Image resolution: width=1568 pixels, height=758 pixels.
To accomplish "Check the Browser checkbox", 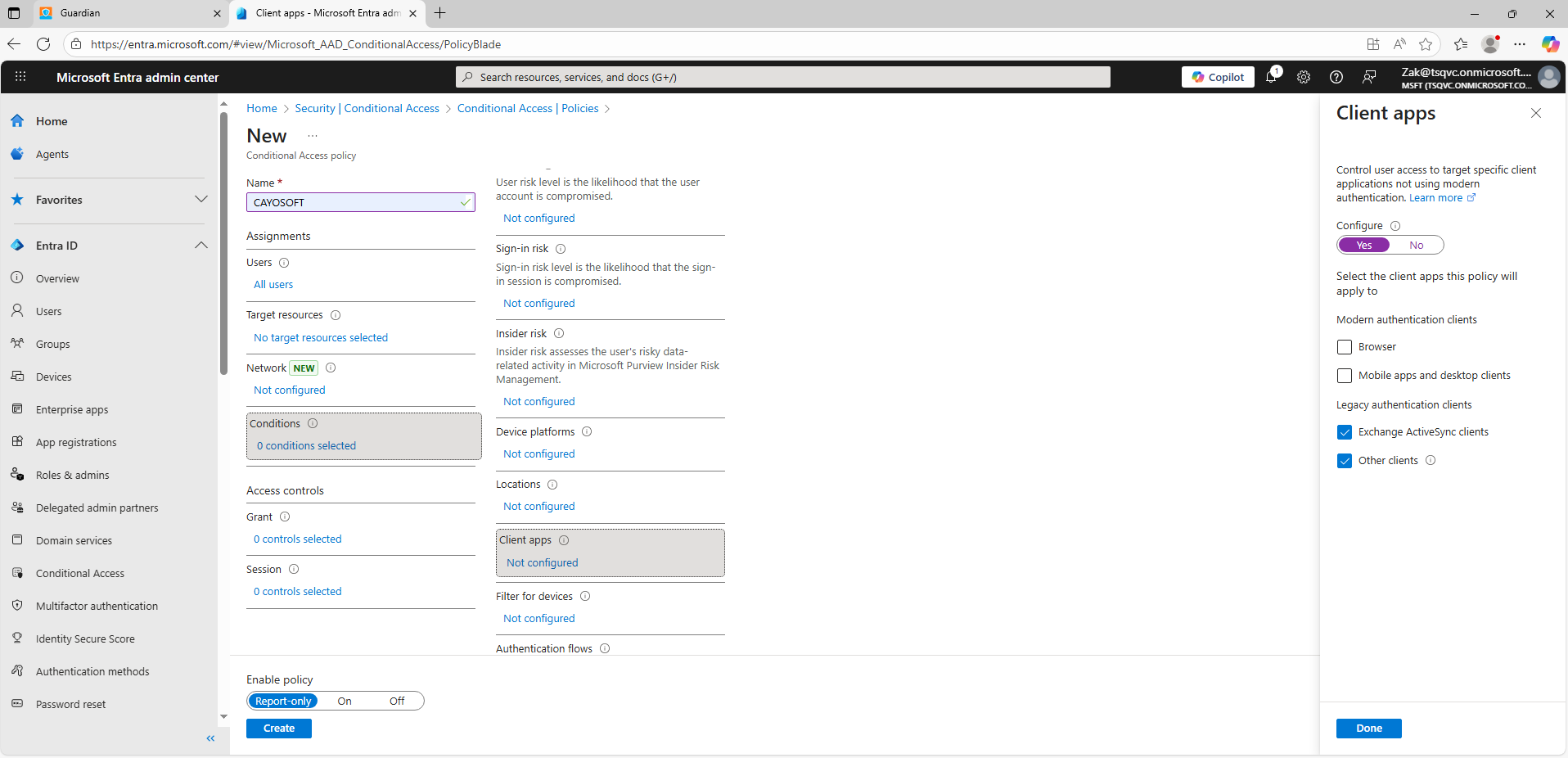I will click(1345, 347).
